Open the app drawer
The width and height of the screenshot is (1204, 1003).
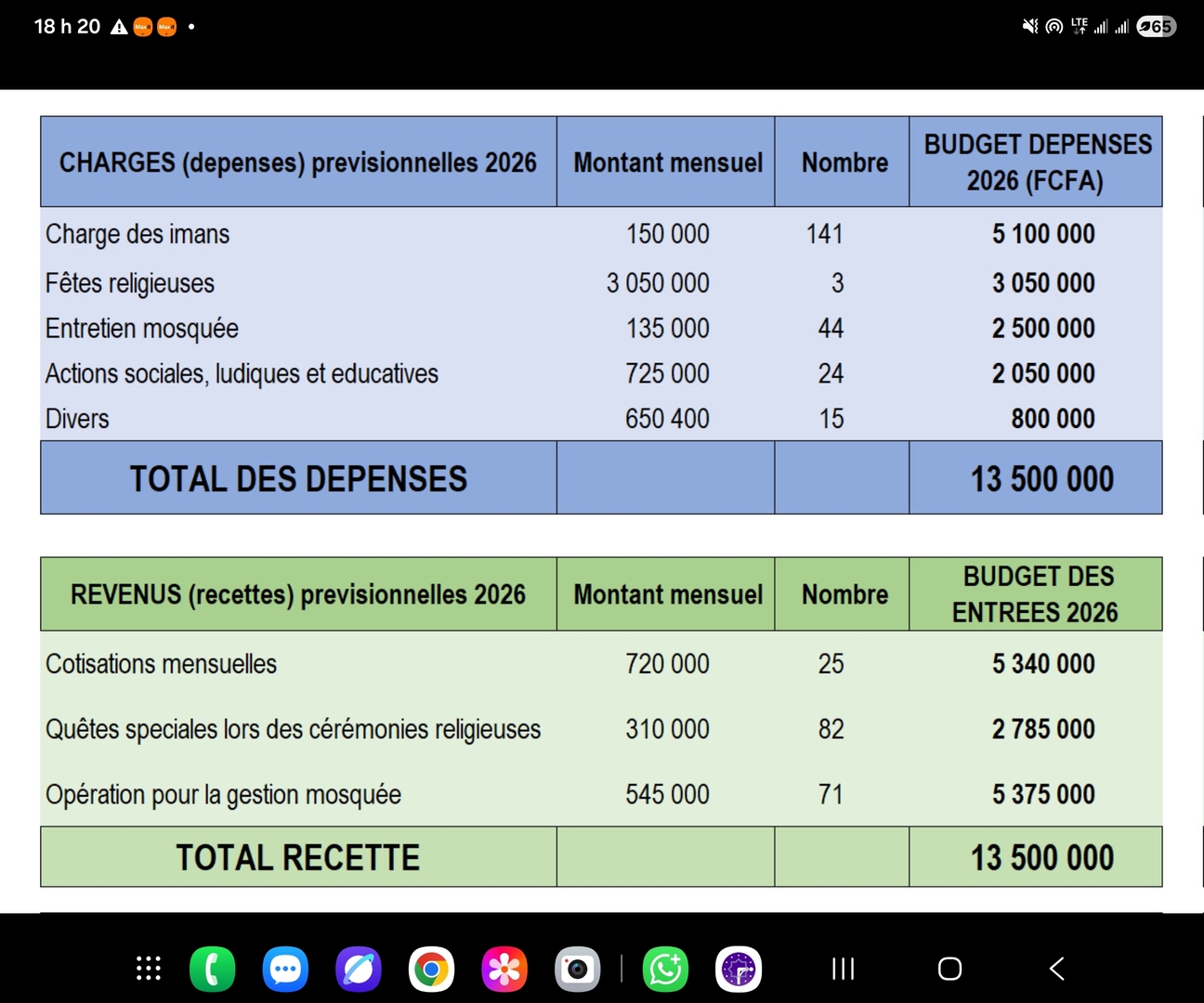(x=148, y=969)
